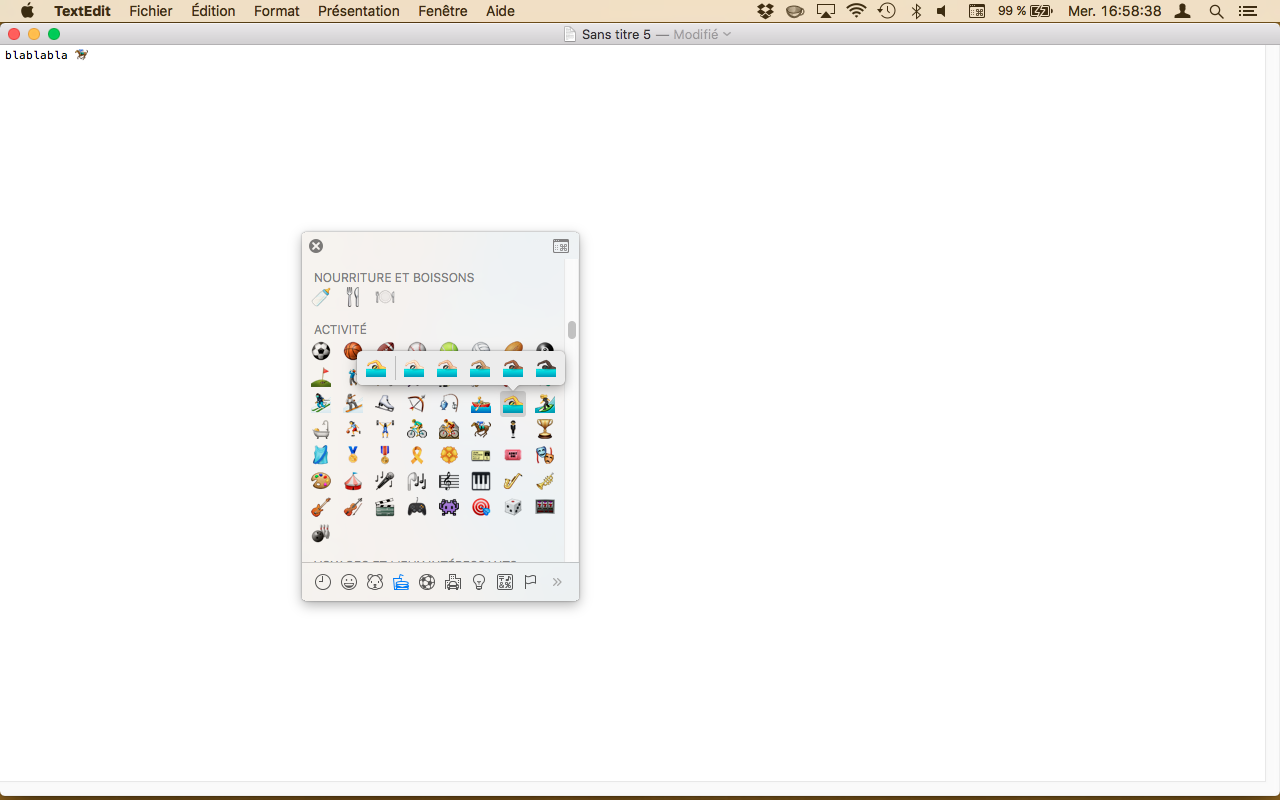Insert the headphones emoji
Viewport: 1280px width, 800px height.
tap(417, 481)
